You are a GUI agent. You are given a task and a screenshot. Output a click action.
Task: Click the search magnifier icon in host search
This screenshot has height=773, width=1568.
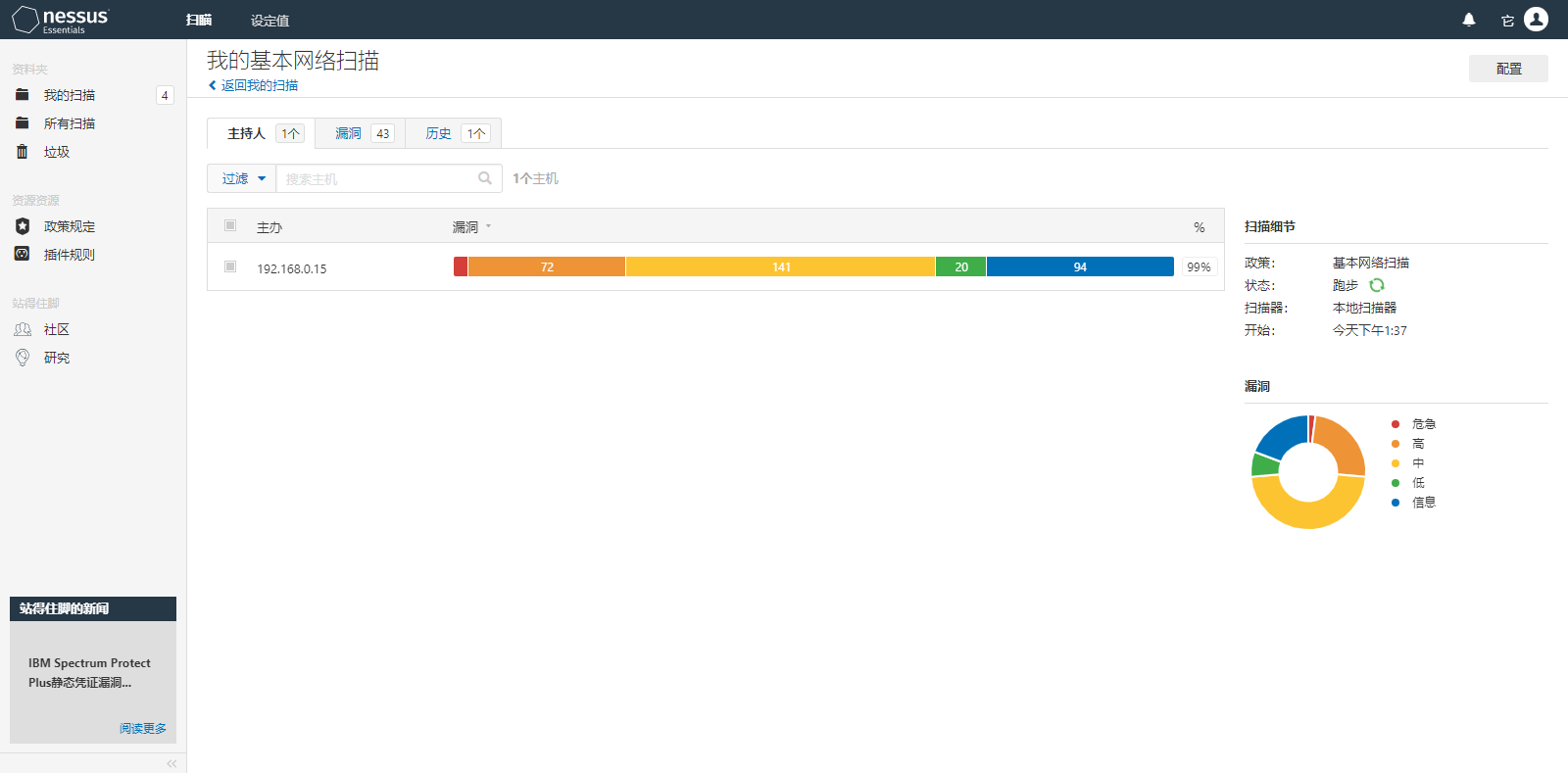click(x=484, y=178)
